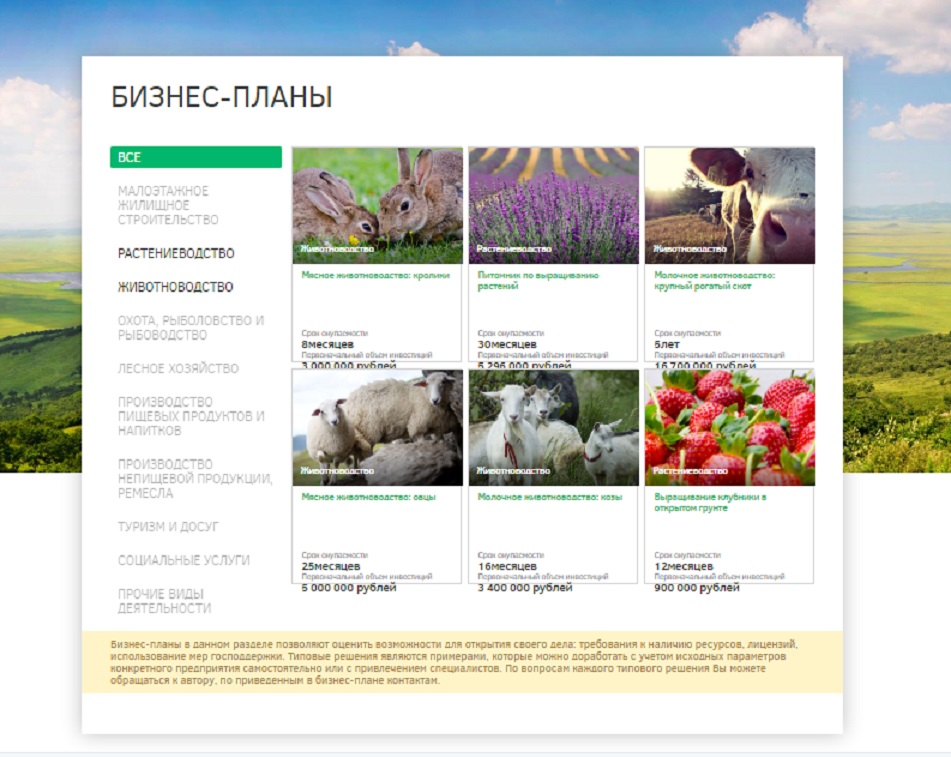
Task: Open the lavender field image card
Action: [x=553, y=205]
